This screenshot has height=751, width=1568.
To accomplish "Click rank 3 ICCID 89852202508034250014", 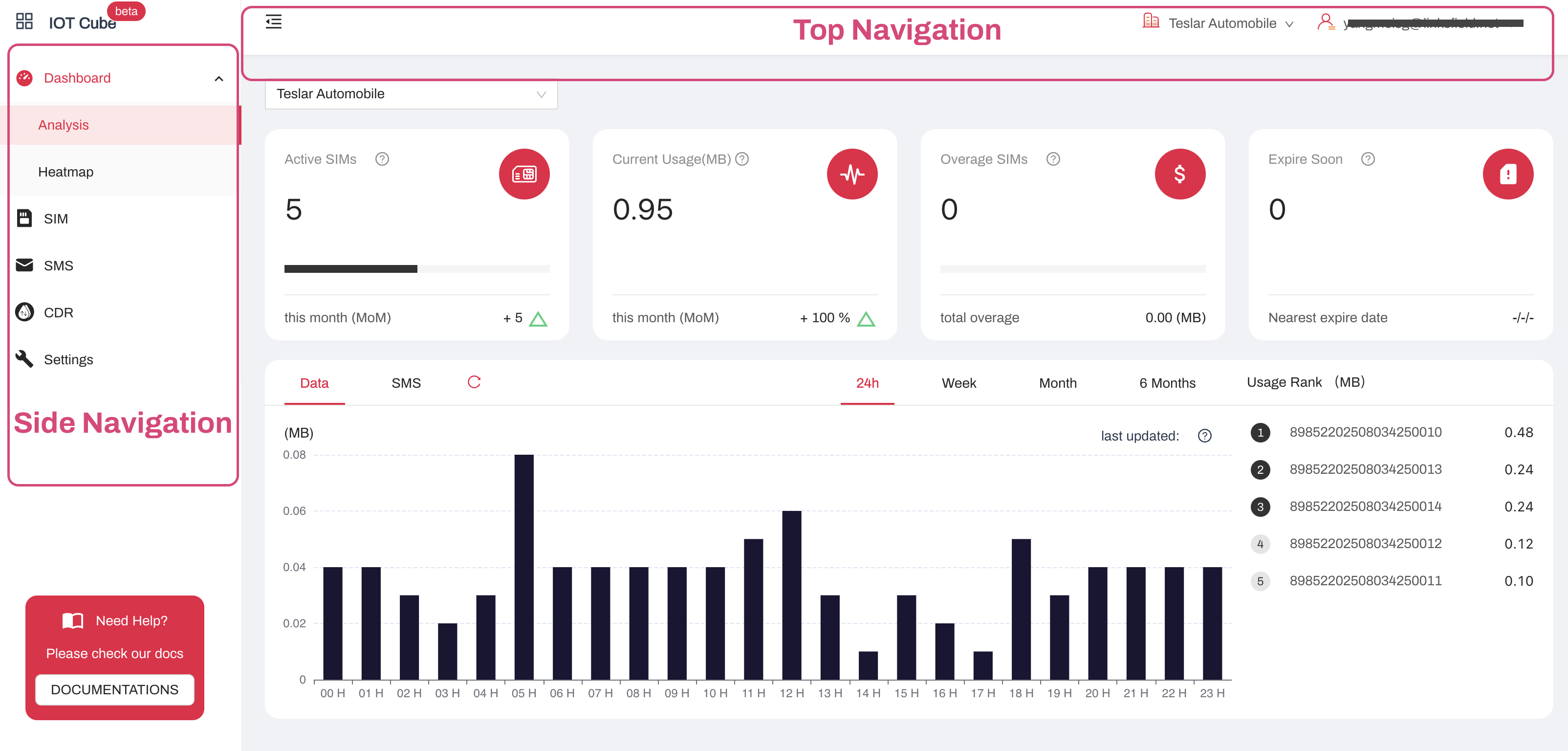I will point(1365,507).
